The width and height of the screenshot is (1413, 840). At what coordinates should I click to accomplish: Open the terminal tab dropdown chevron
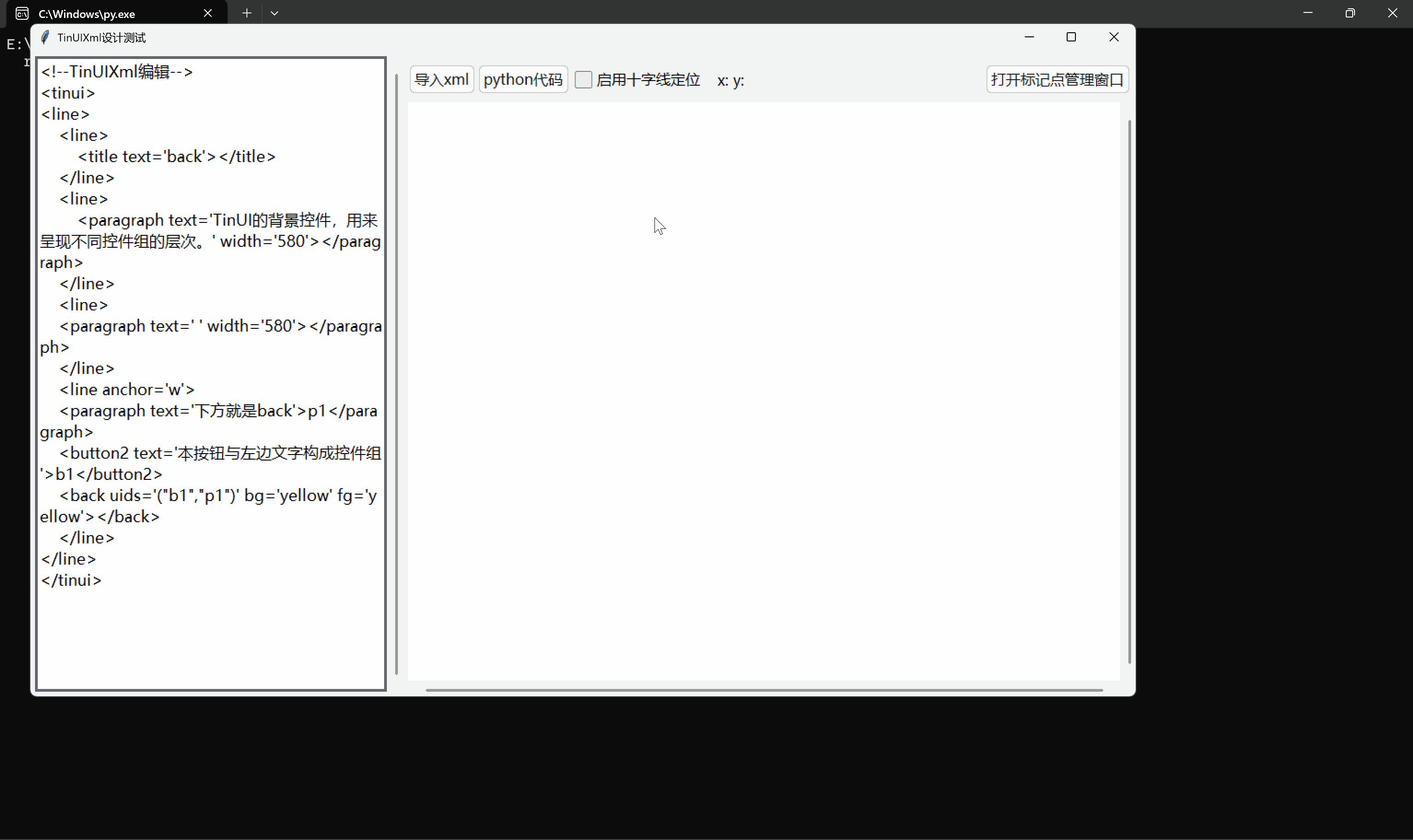tap(274, 13)
